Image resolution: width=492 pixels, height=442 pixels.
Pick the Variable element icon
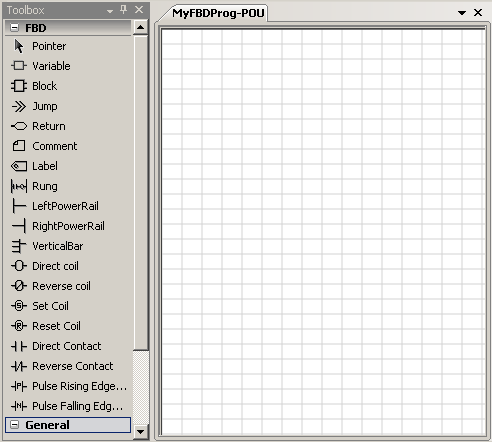click(x=19, y=66)
